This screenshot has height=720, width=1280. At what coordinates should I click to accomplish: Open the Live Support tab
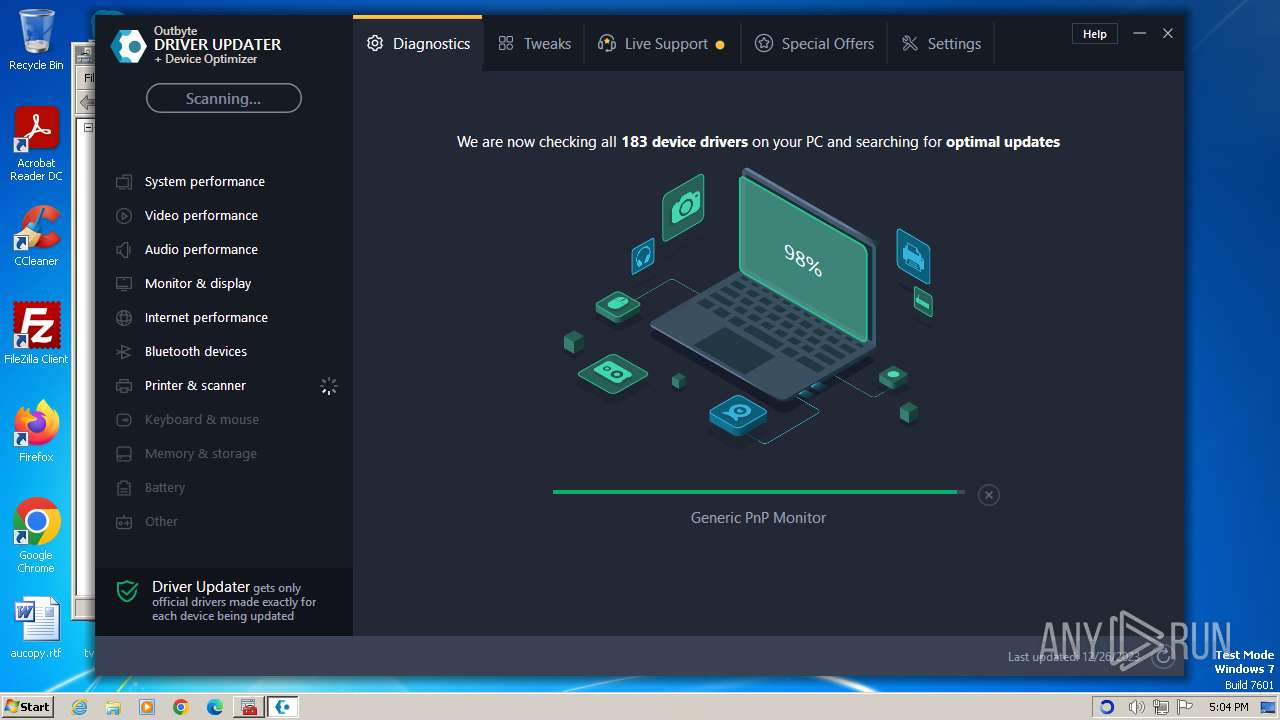click(661, 44)
